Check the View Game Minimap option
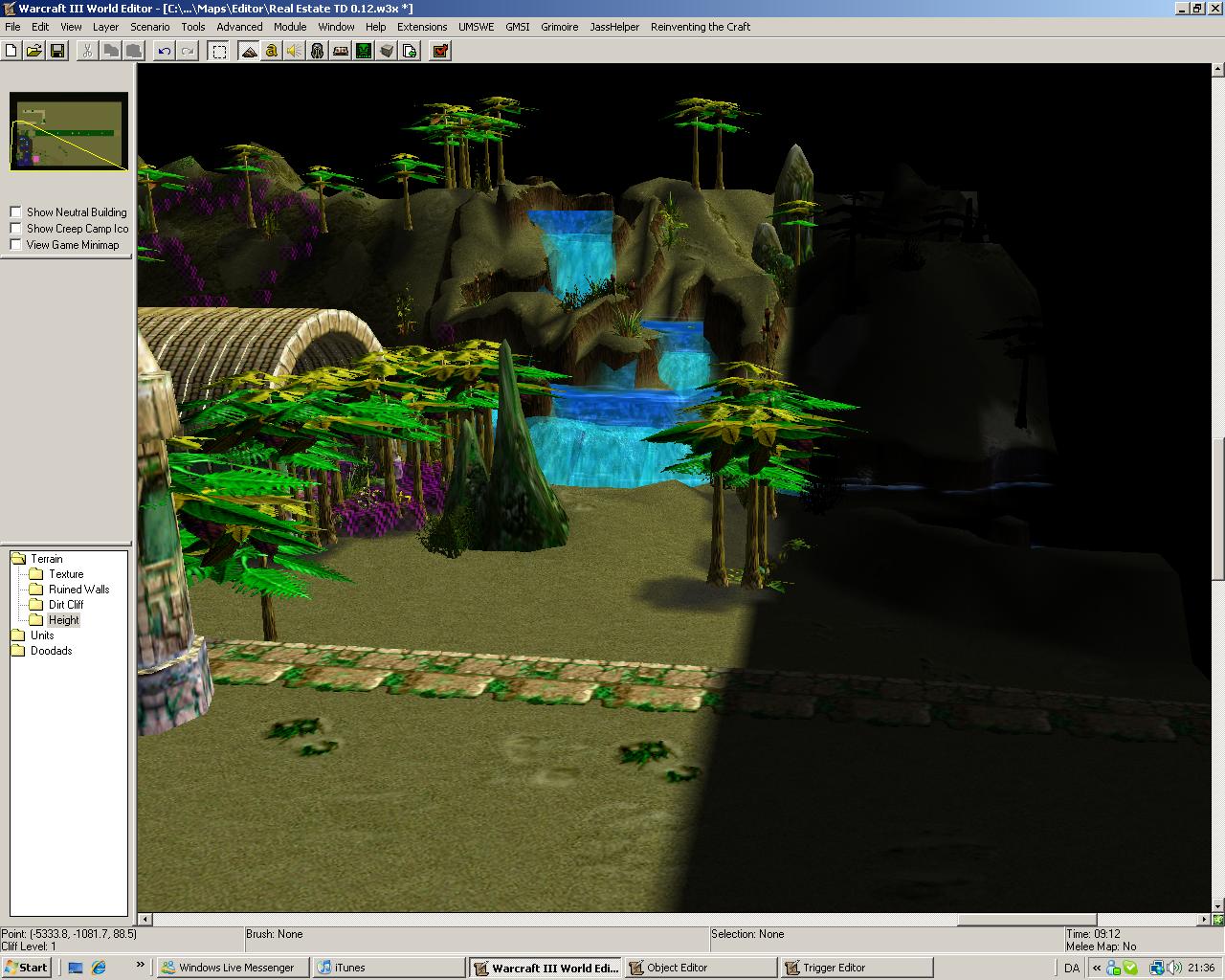Viewport: 1225px width, 980px height. 15,245
